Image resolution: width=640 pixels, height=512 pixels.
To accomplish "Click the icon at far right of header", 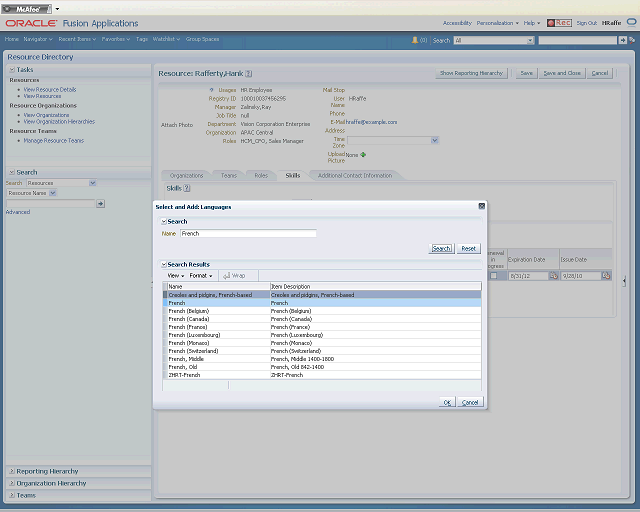I will coord(631,22).
